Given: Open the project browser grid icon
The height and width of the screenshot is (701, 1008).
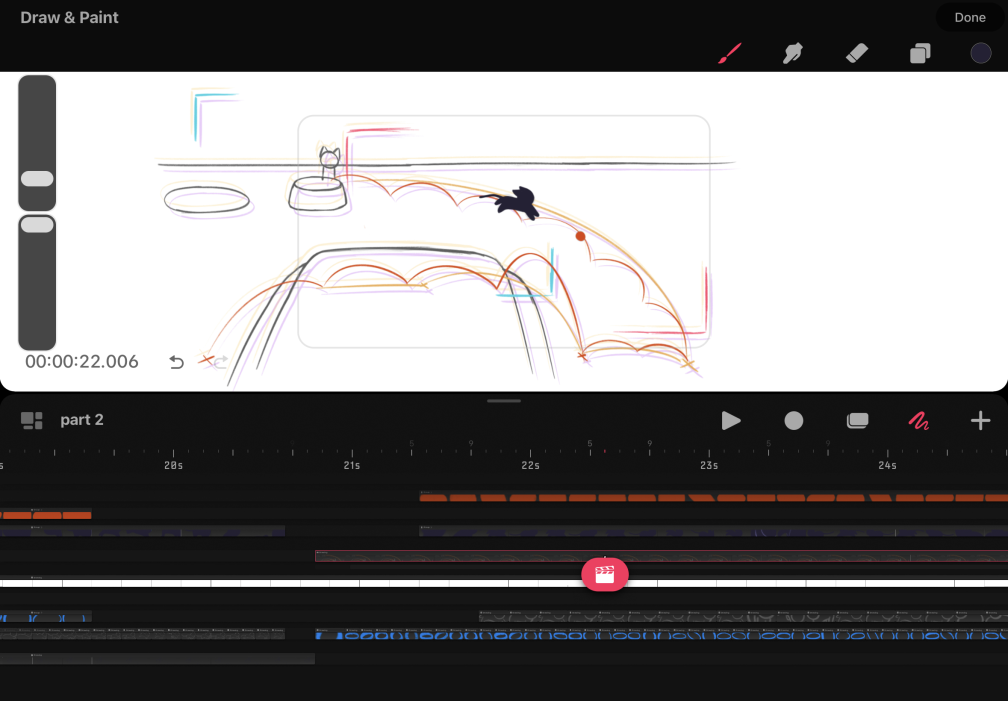Looking at the screenshot, I should pyautogui.click(x=32, y=421).
